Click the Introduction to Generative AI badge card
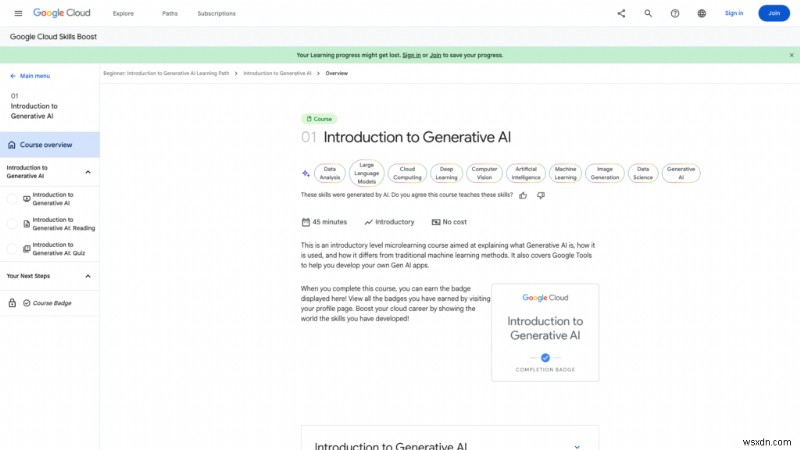Viewport: 800px width, 450px height. click(545, 333)
